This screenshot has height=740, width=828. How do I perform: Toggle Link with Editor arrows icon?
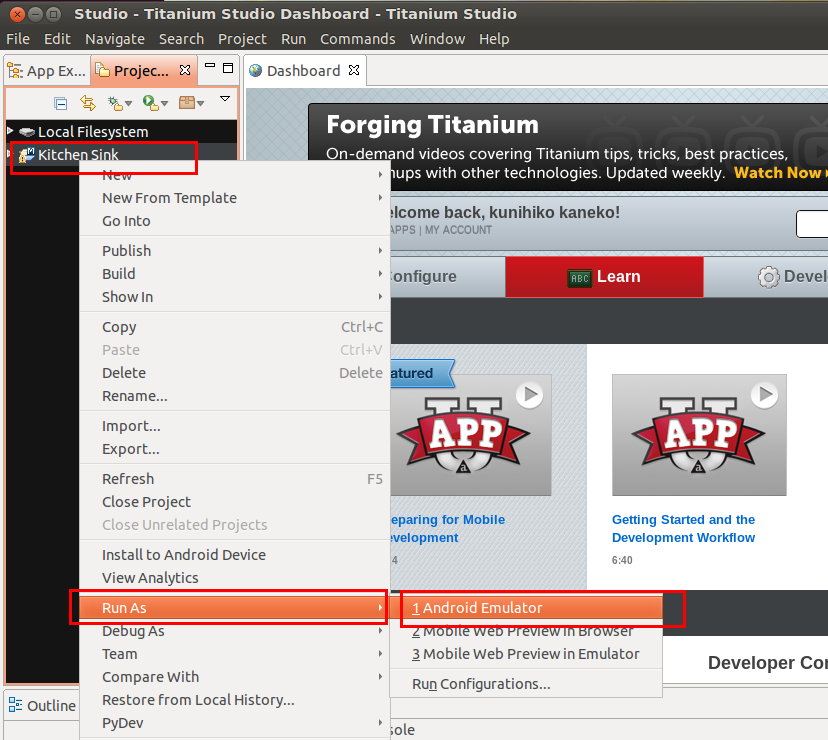[x=88, y=102]
